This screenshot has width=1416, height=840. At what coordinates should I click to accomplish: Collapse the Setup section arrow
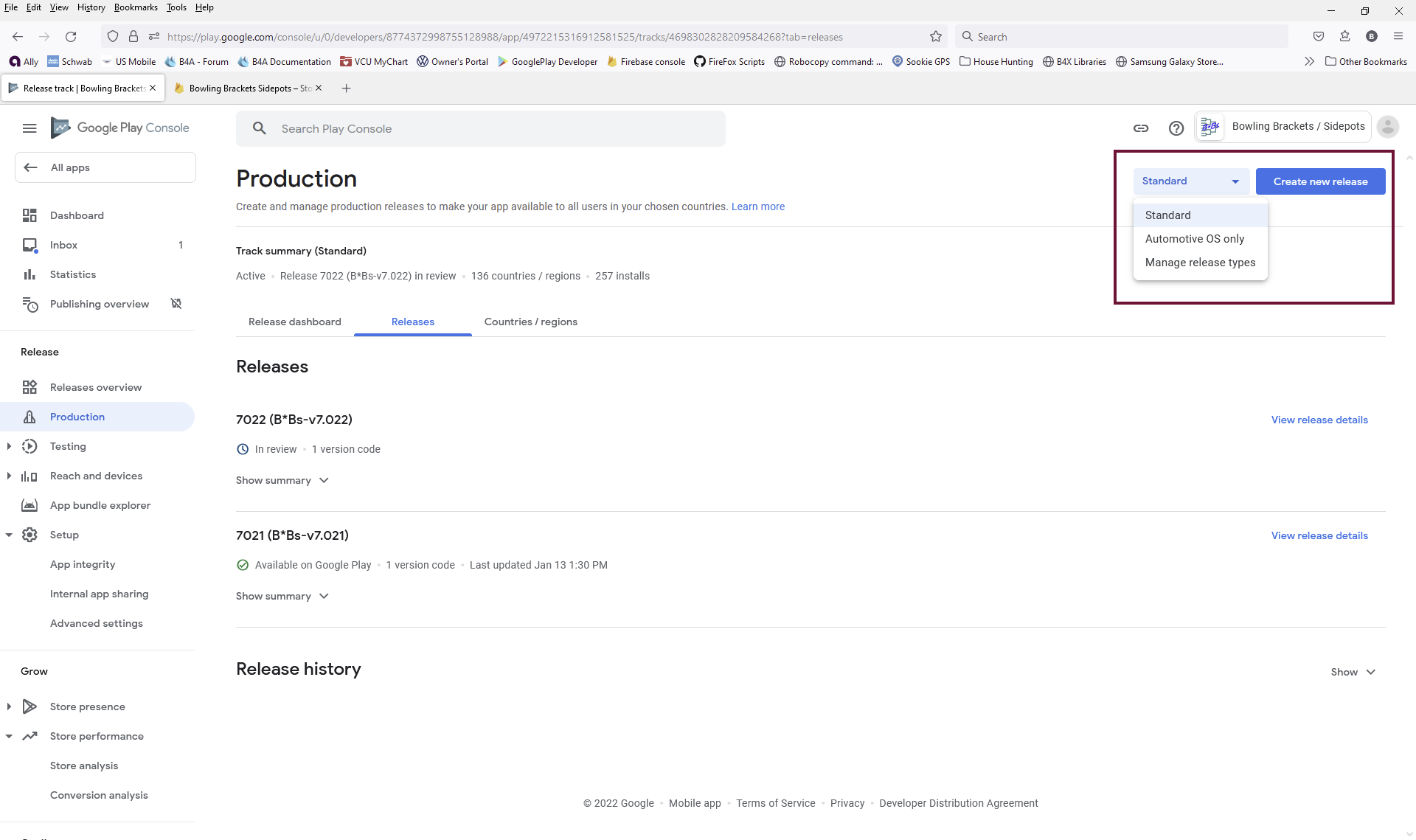[x=9, y=535]
